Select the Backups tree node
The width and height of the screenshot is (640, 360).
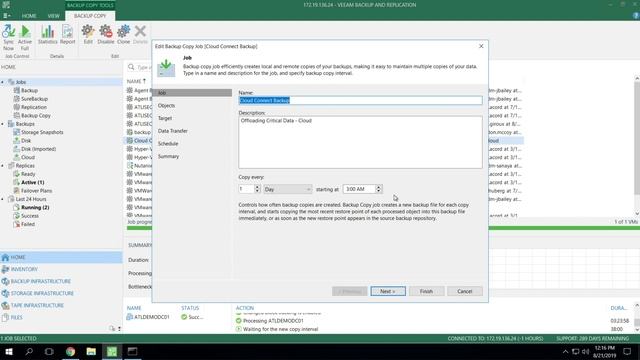25,124
